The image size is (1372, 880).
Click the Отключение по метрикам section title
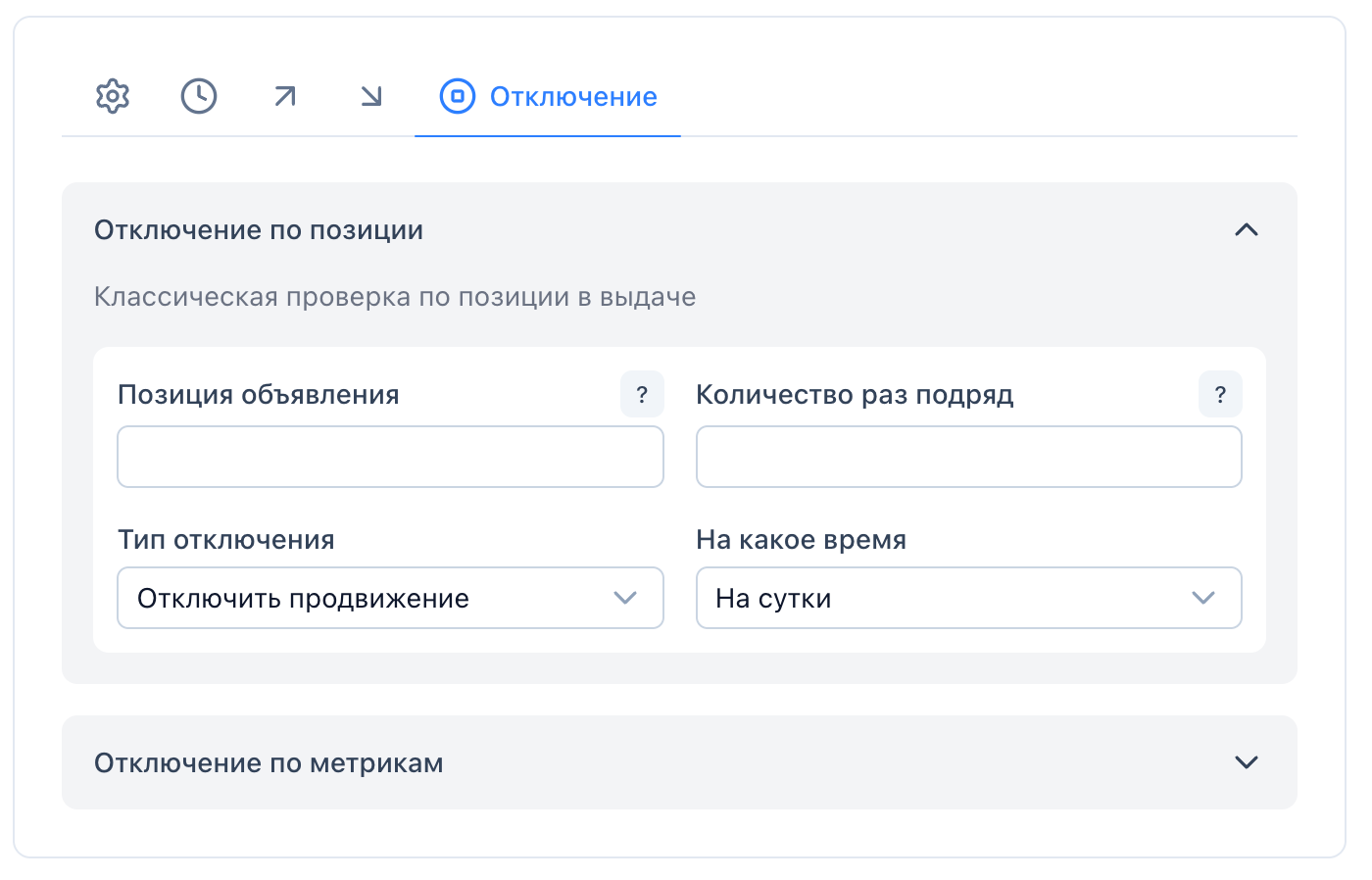tap(269, 762)
